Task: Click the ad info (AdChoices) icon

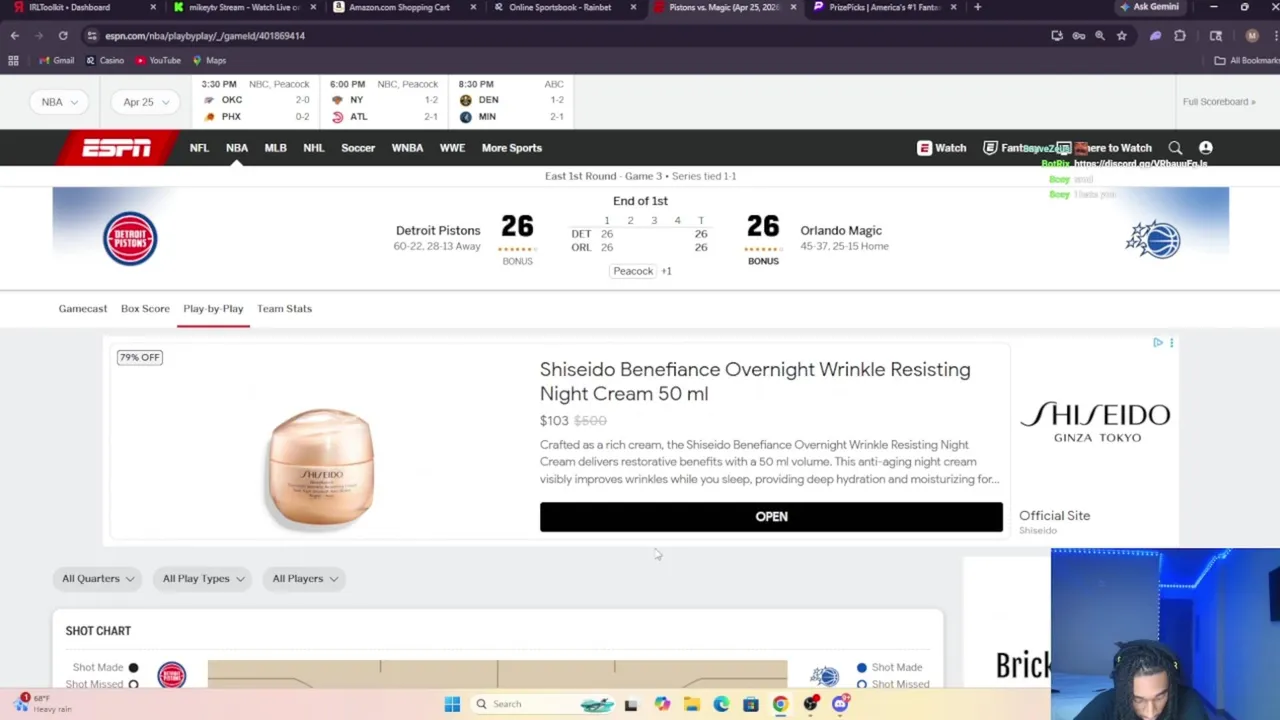Action: coord(1158,343)
